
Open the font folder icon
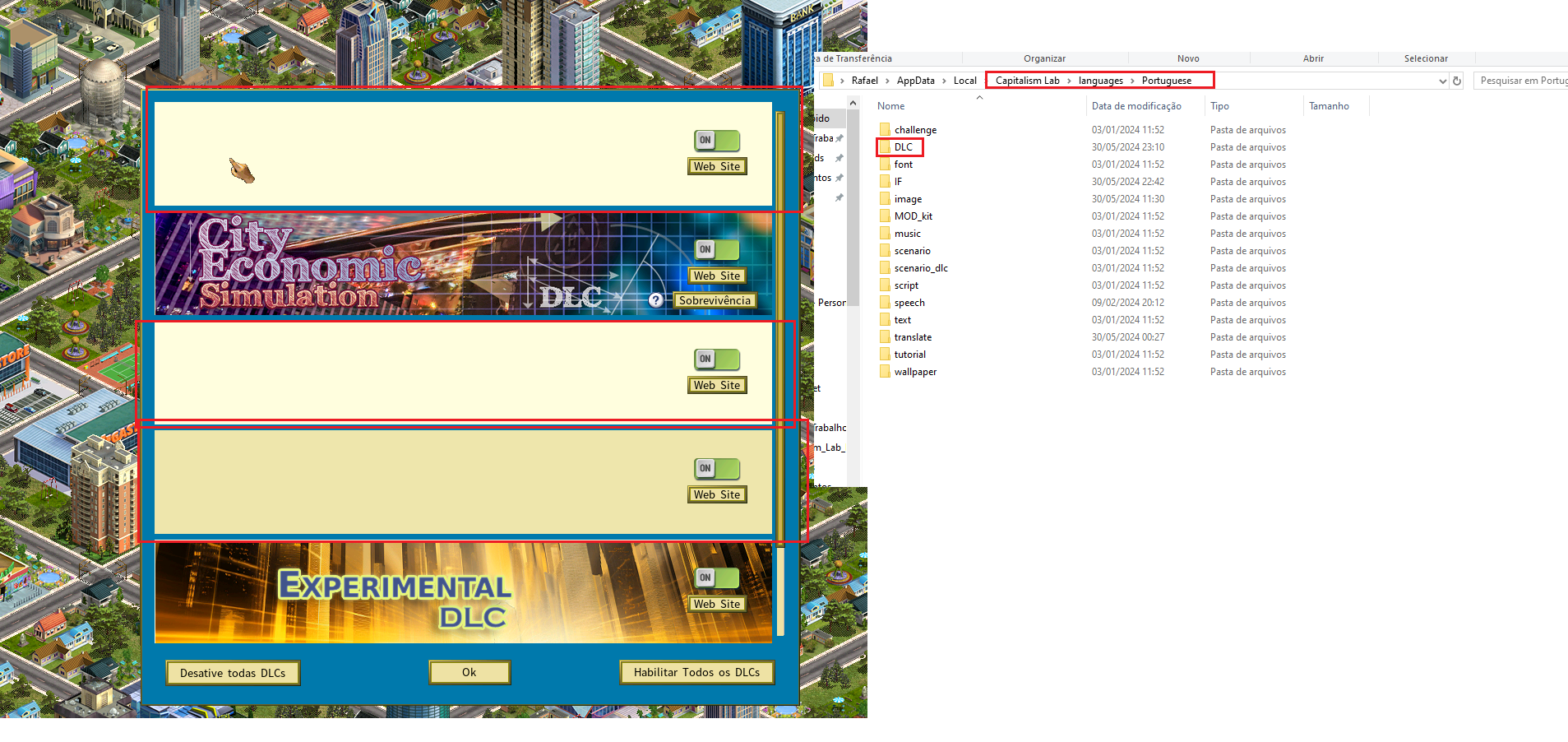tap(885, 164)
